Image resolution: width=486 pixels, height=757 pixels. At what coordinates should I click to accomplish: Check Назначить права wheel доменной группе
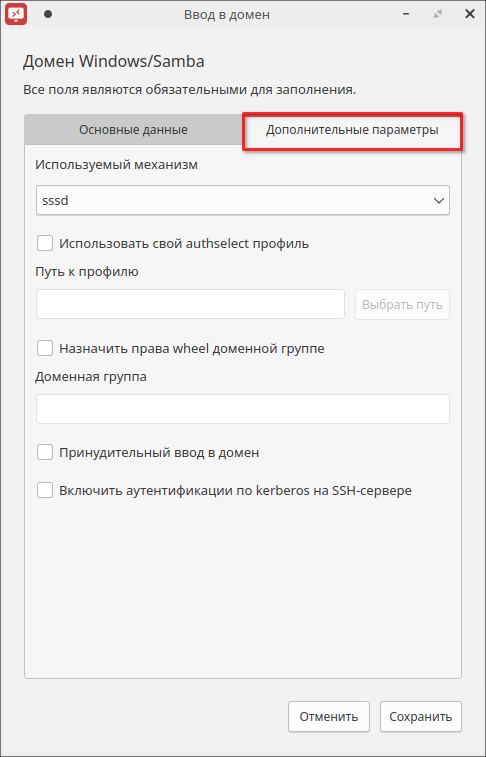click(x=45, y=348)
